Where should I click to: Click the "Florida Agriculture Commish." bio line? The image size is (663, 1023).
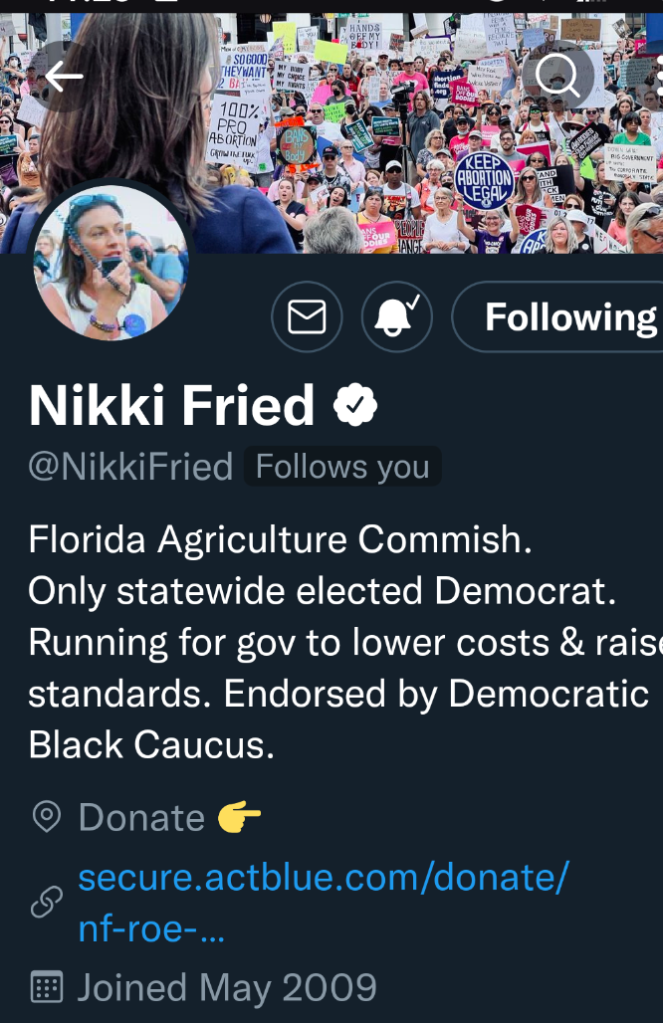pos(280,540)
